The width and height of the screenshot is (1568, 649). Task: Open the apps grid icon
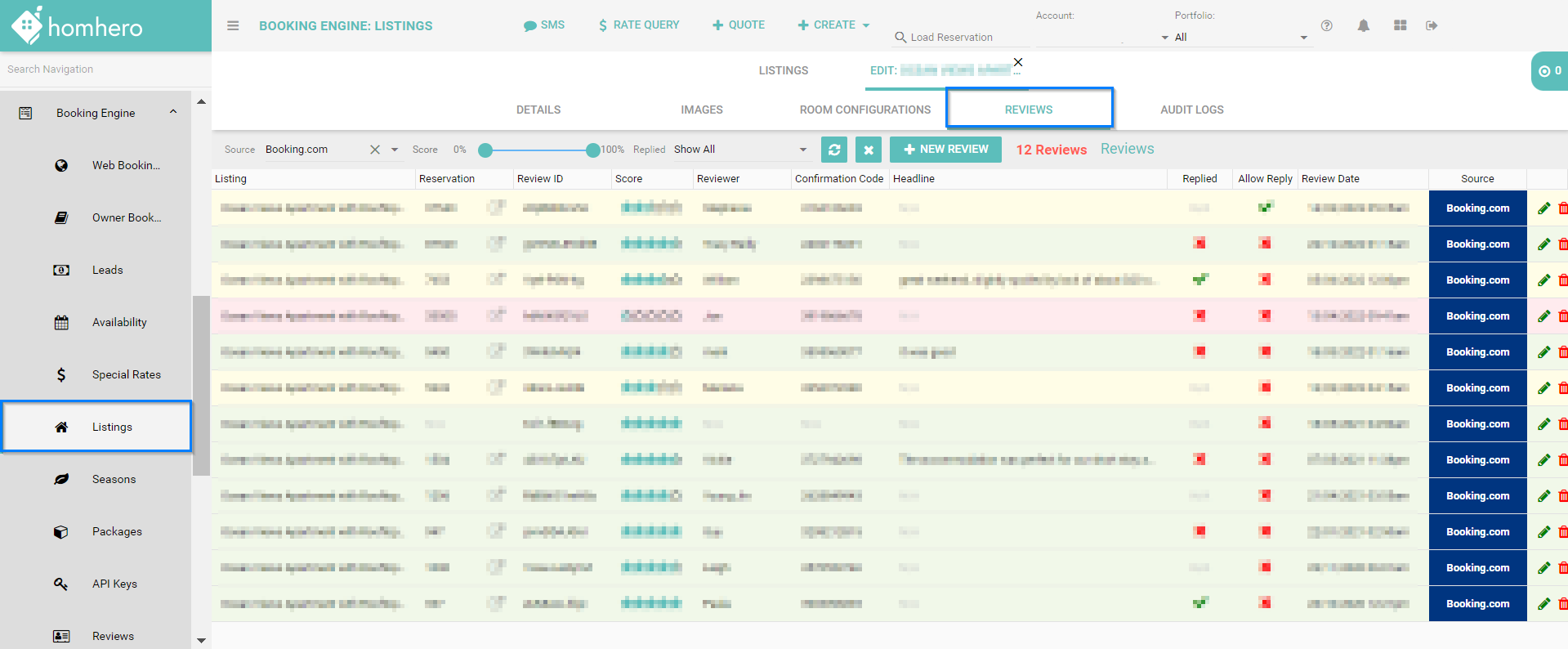pos(1400,25)
